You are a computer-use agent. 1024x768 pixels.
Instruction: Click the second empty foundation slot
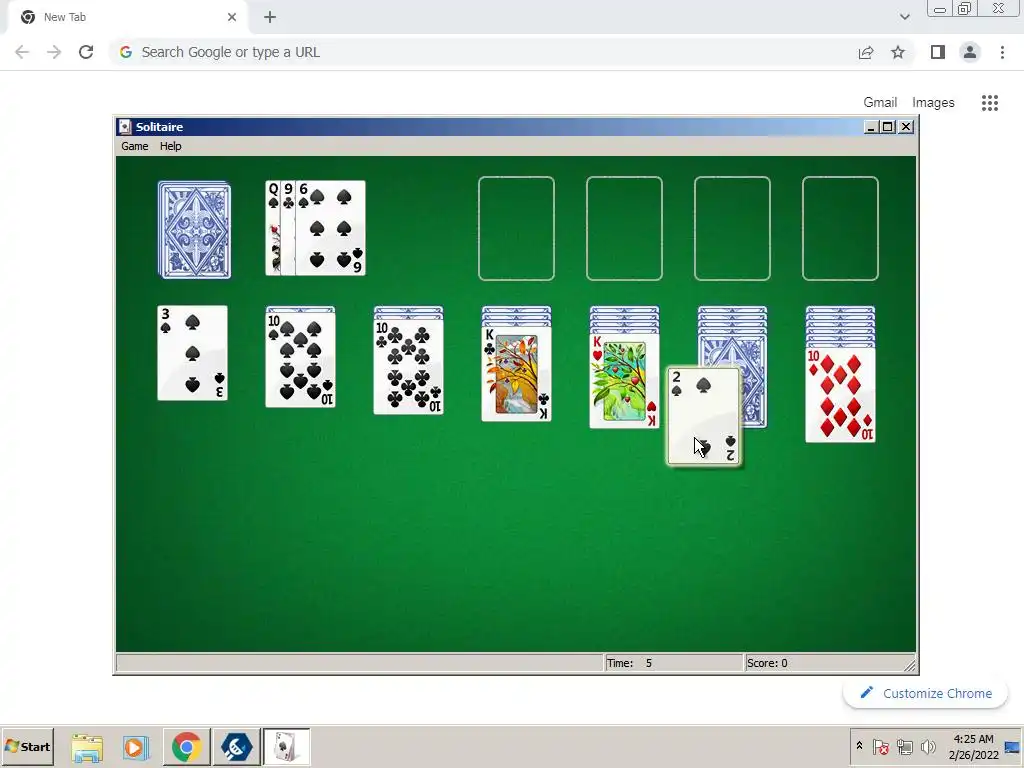[624, 229]
